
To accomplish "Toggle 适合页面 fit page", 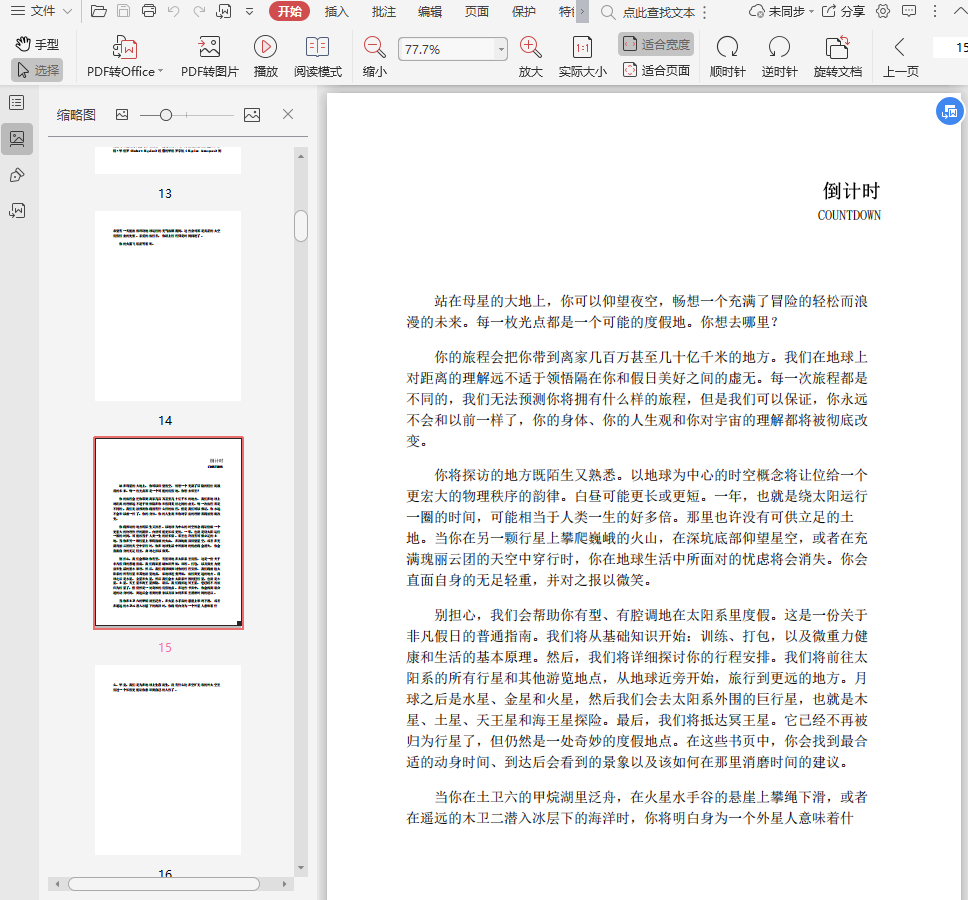I will (x=656, y=70).
